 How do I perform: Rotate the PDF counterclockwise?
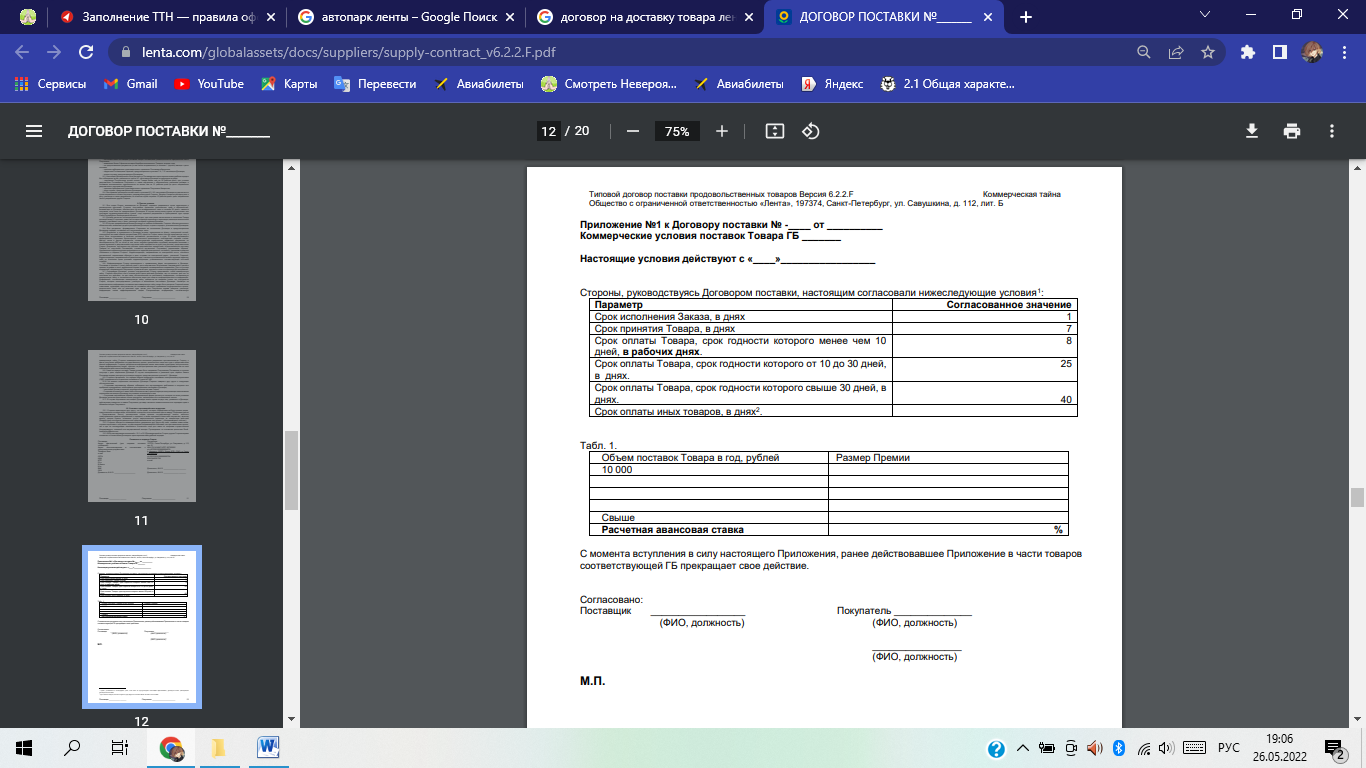point(811,131)
